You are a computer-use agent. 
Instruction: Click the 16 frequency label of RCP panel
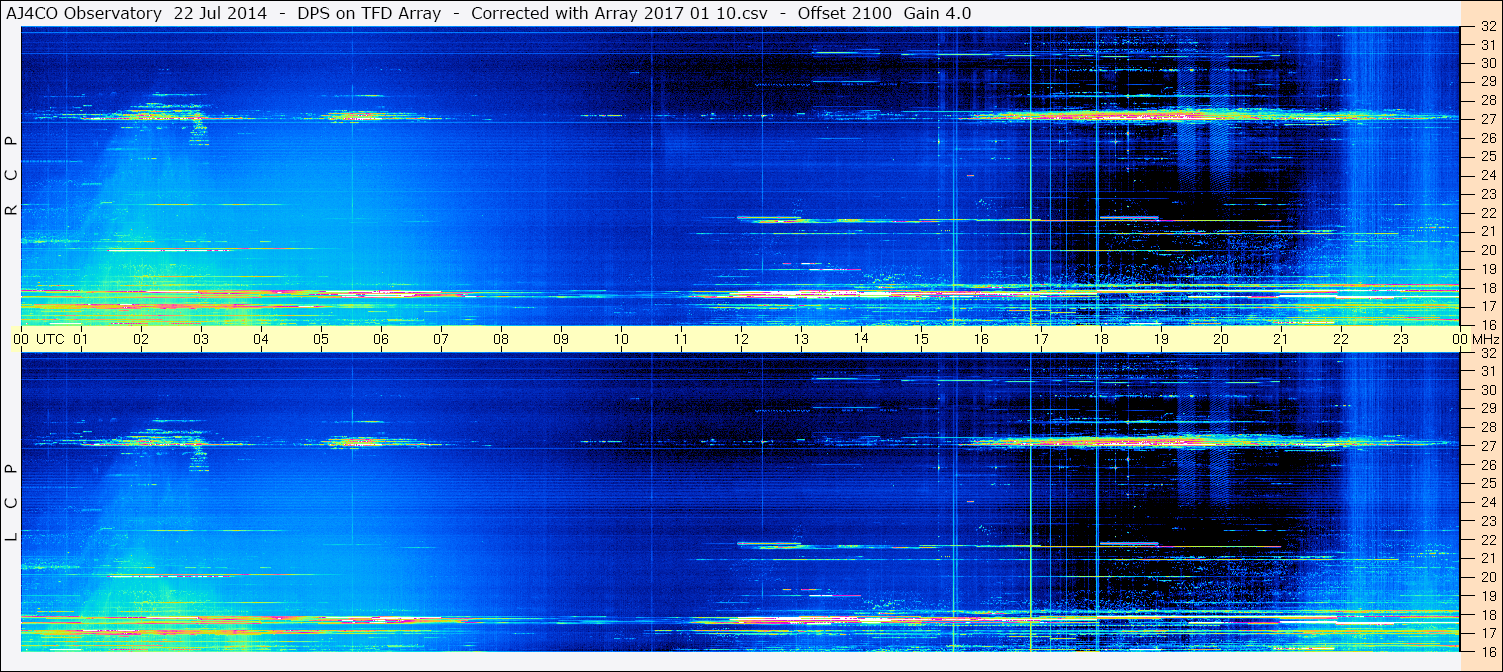pos(1487,325)
